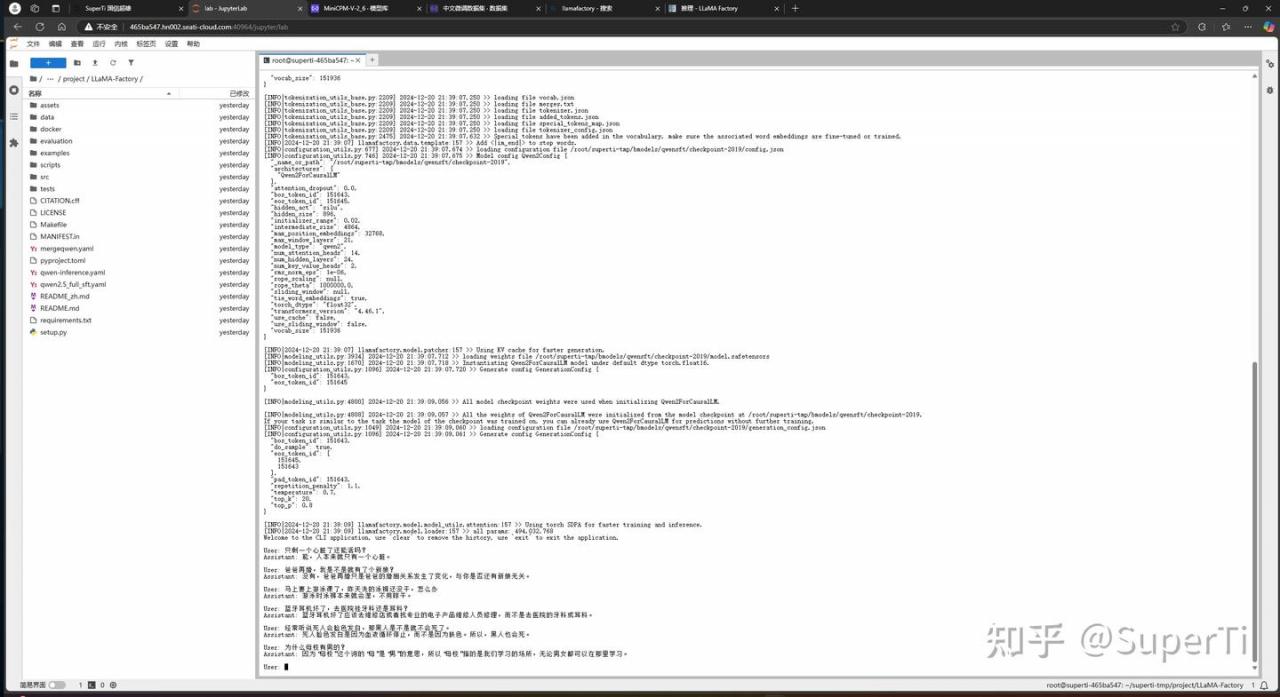Image resolution: width=1280 pixels, height=697 pixels.
Task: Open the browser tab actions icon
Action: click(56, 8)
